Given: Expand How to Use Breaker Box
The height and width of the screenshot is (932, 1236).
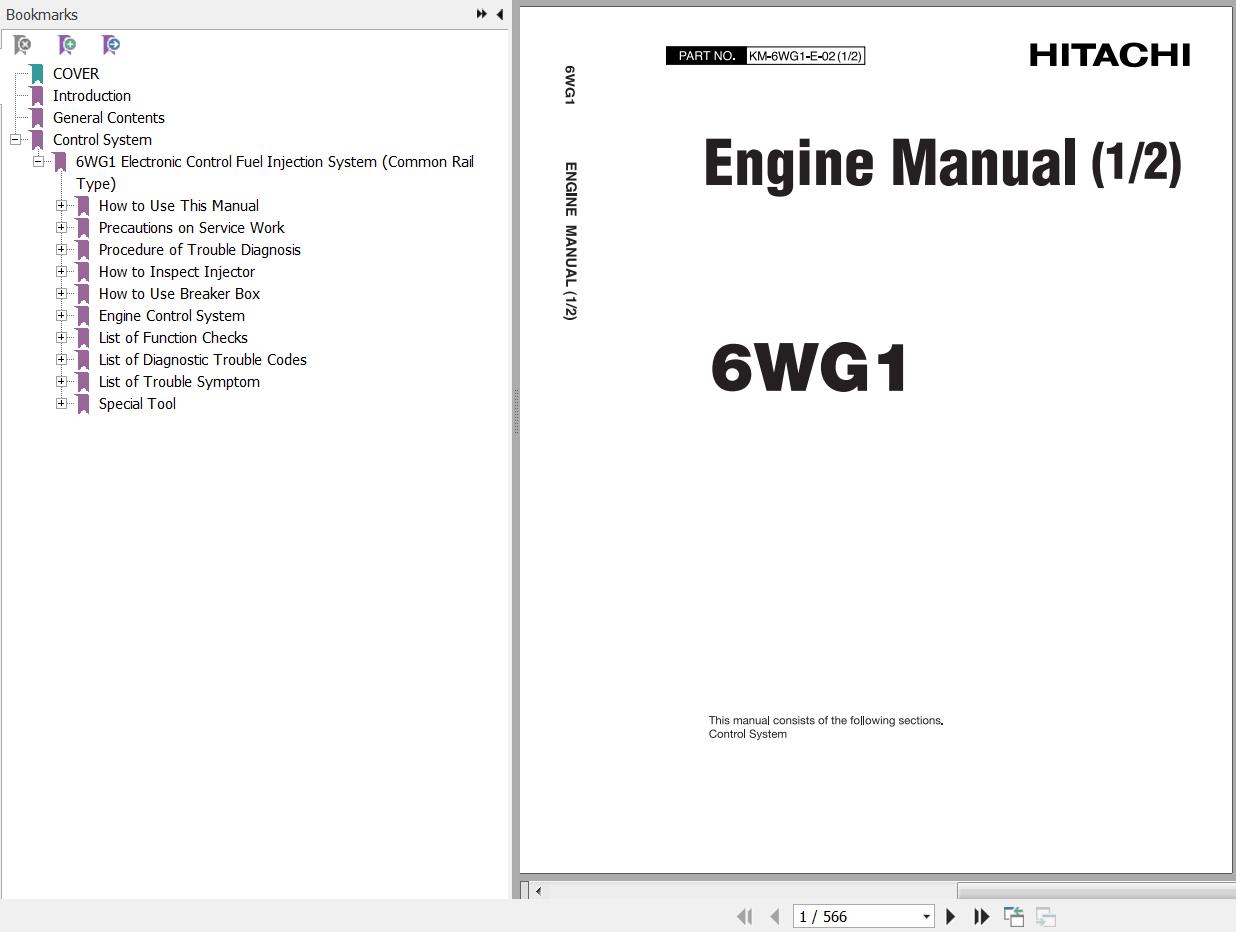Looking at the screenshot, I should (61, 294).
